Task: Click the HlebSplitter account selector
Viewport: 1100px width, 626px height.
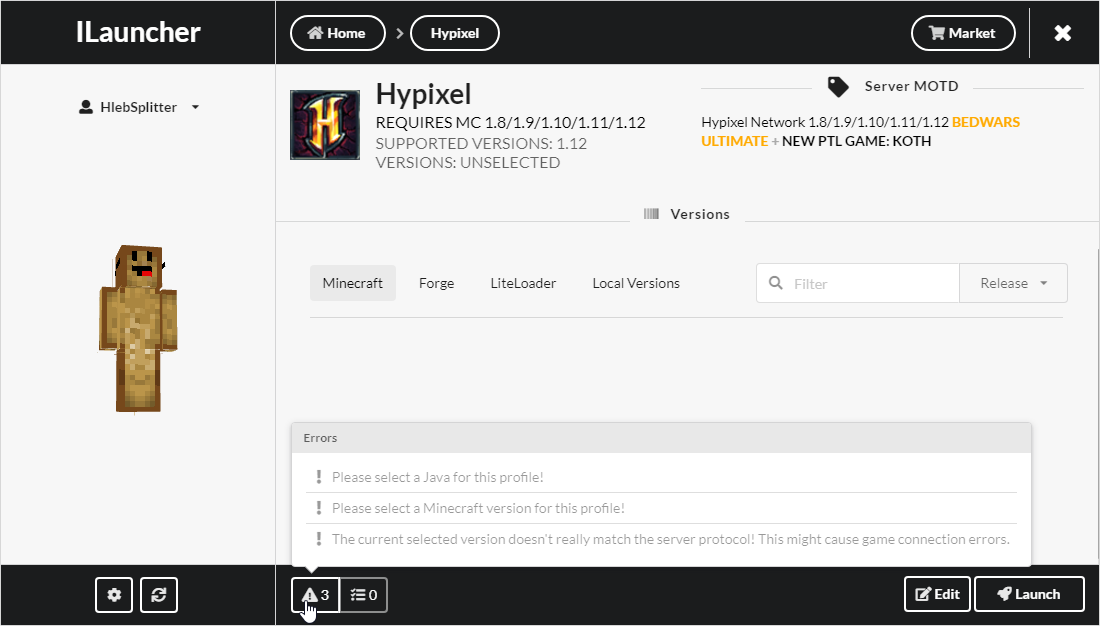Action: [x=138, y=107]
